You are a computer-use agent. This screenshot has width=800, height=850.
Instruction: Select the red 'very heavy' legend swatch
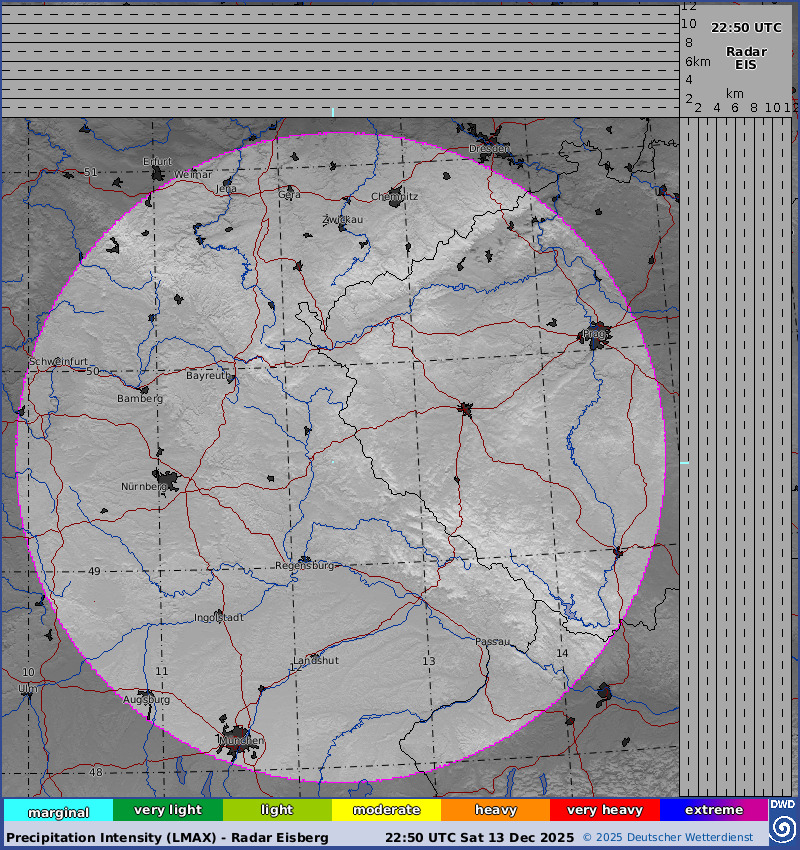604,810
